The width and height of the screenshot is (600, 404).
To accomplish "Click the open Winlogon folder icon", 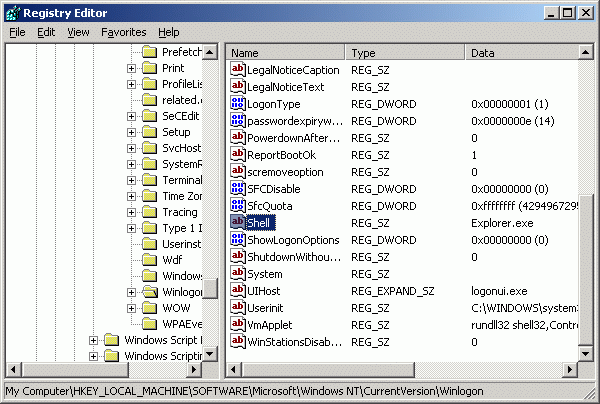I will 150,292.
